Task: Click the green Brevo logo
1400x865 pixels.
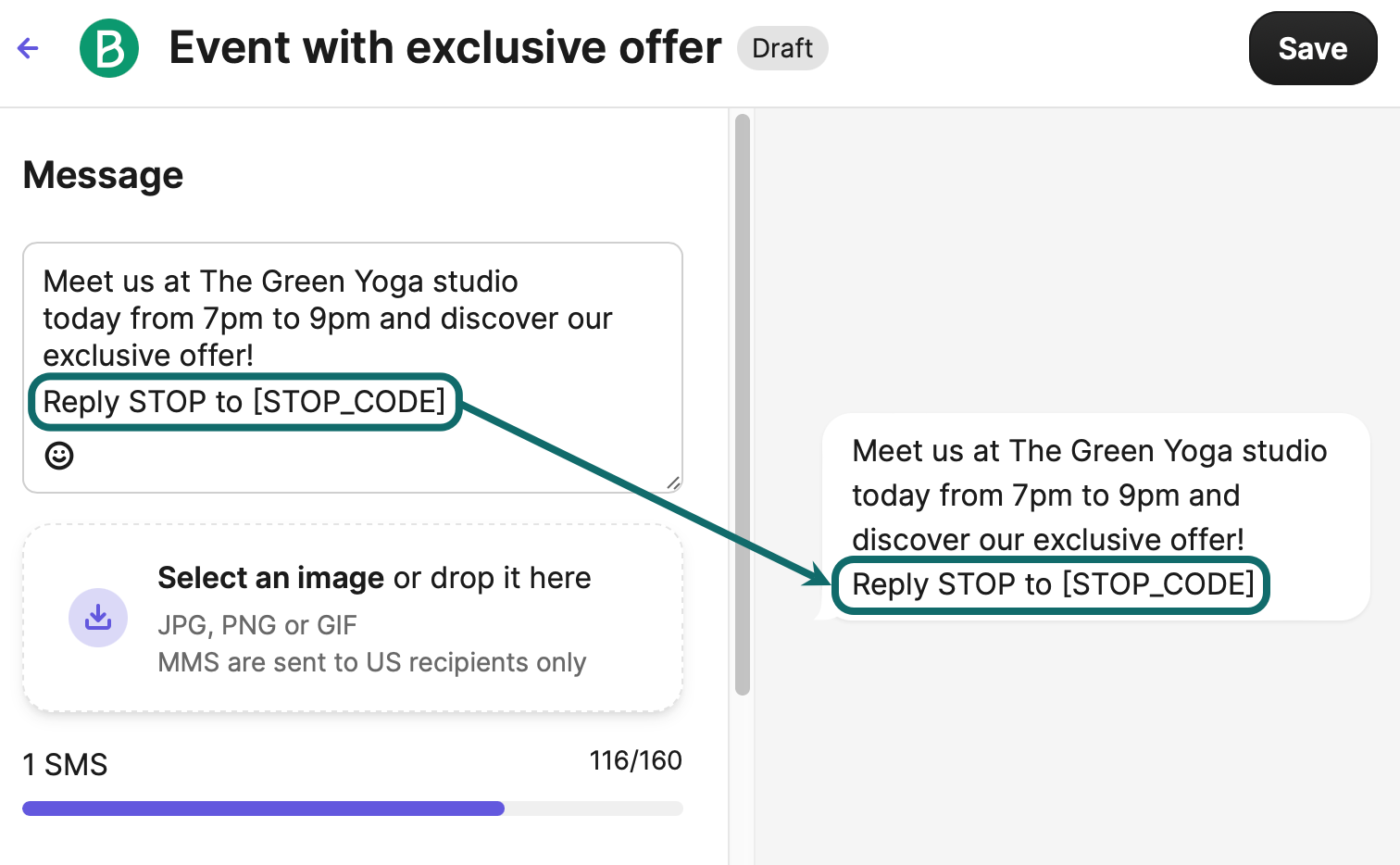Action: [x=109, y=48]
